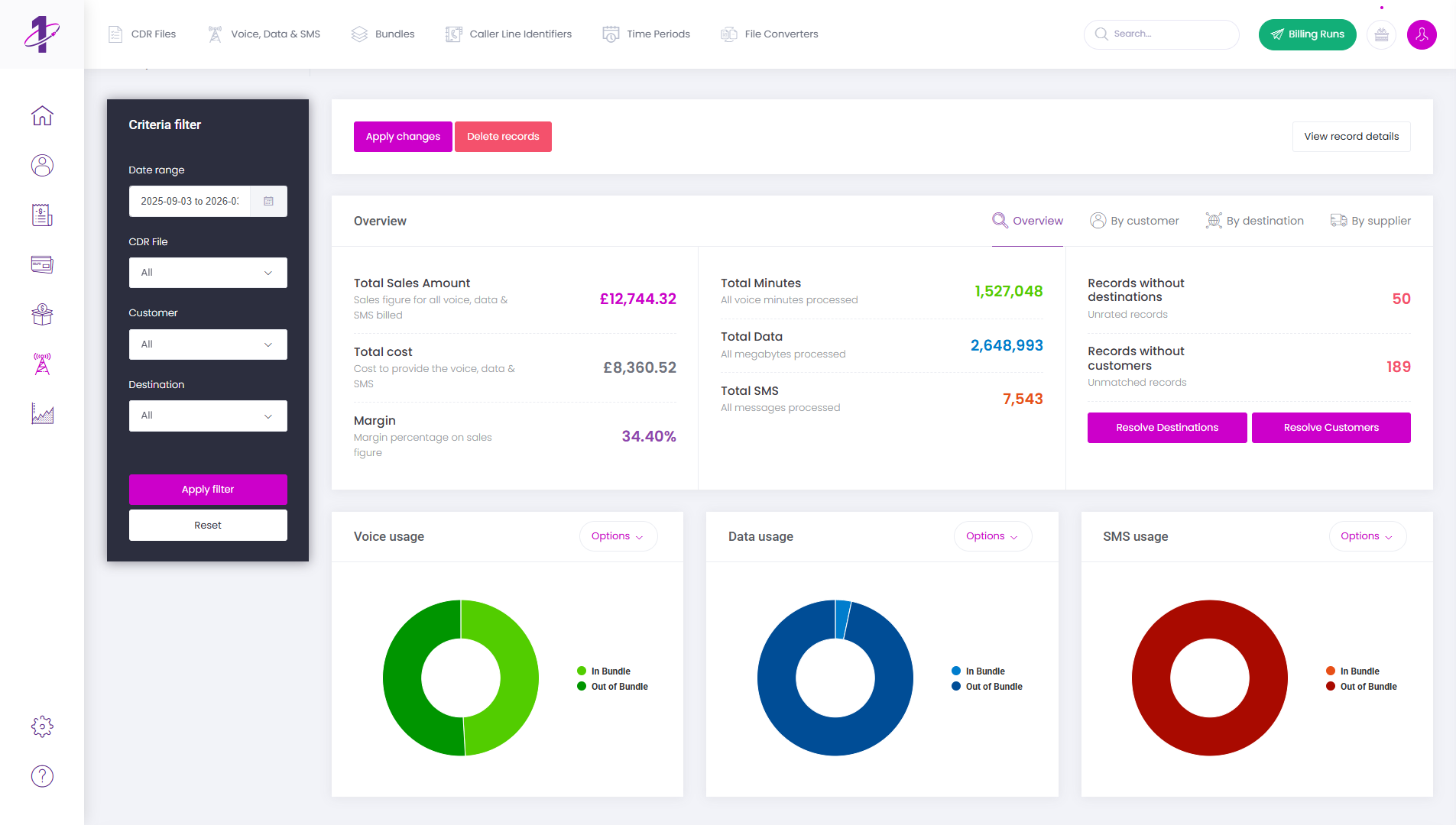Select the Time Periods menu item

coord(646,34)
